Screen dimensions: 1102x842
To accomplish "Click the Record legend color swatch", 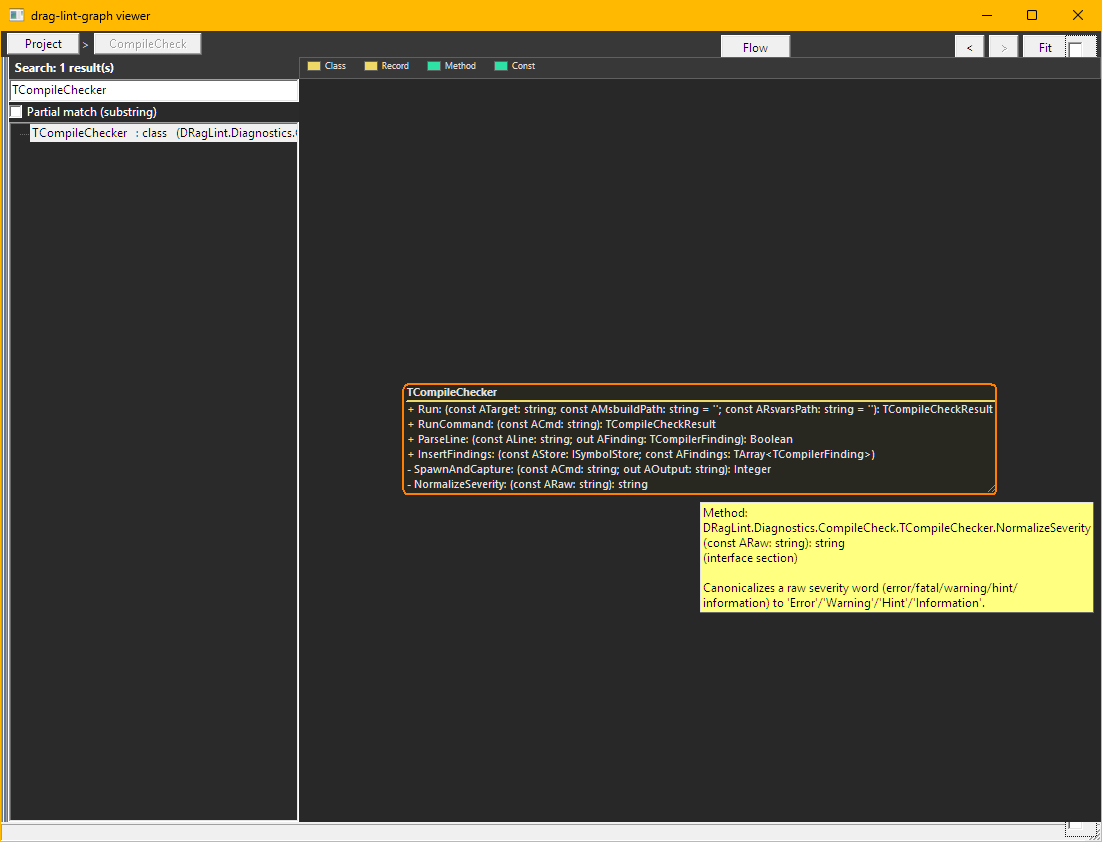I will [371, 66].
